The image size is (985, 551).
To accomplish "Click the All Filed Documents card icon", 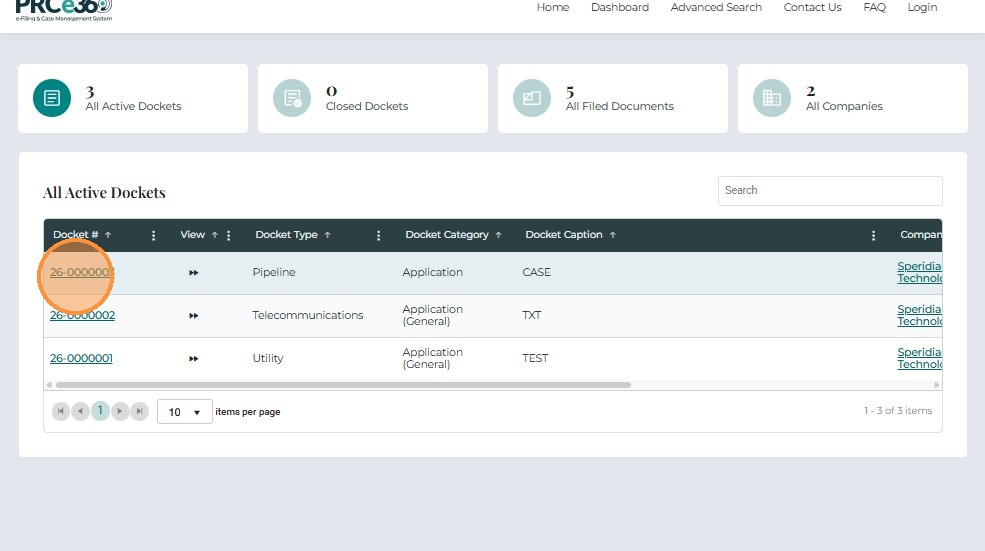I will pyautogui.click(x=532, y=98).
